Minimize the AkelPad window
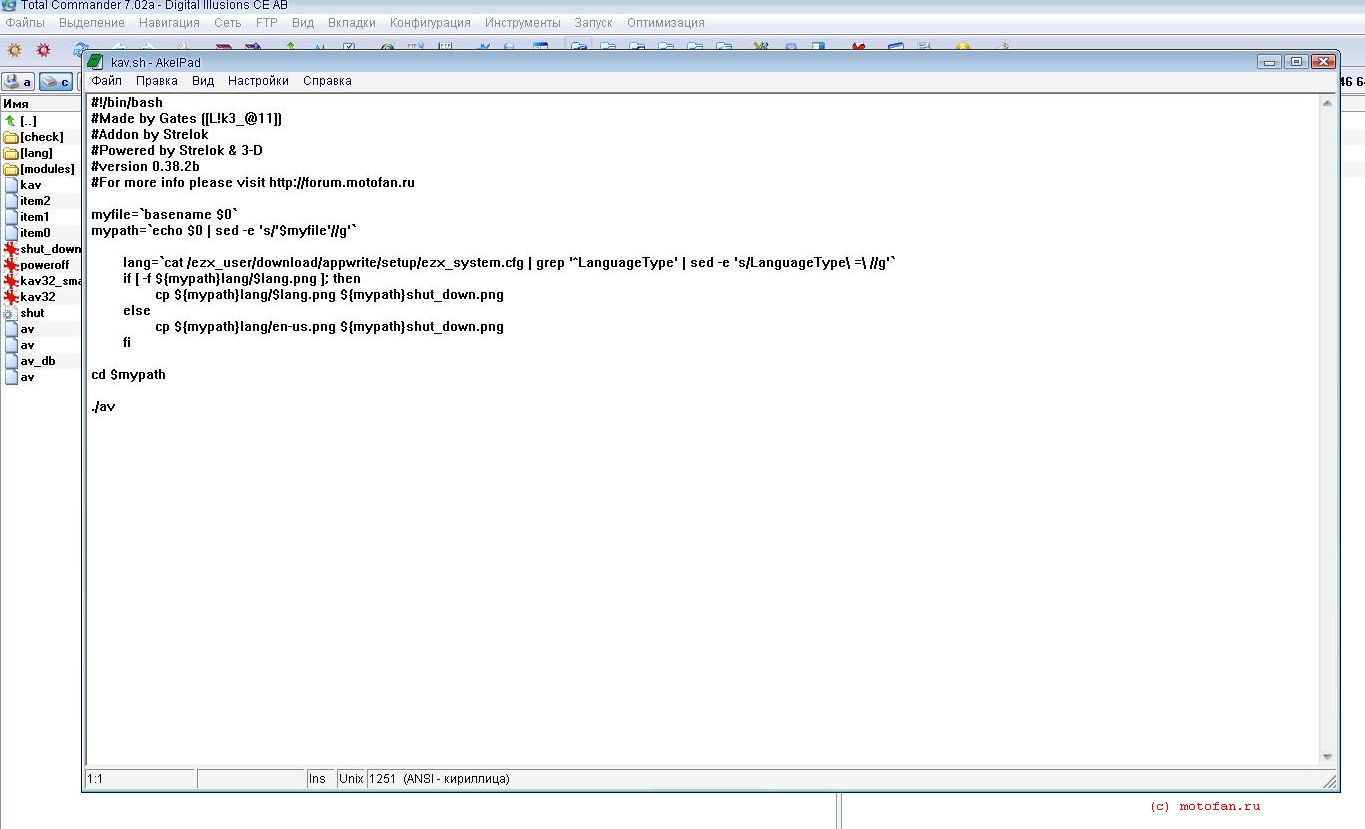 [1271, 62]
